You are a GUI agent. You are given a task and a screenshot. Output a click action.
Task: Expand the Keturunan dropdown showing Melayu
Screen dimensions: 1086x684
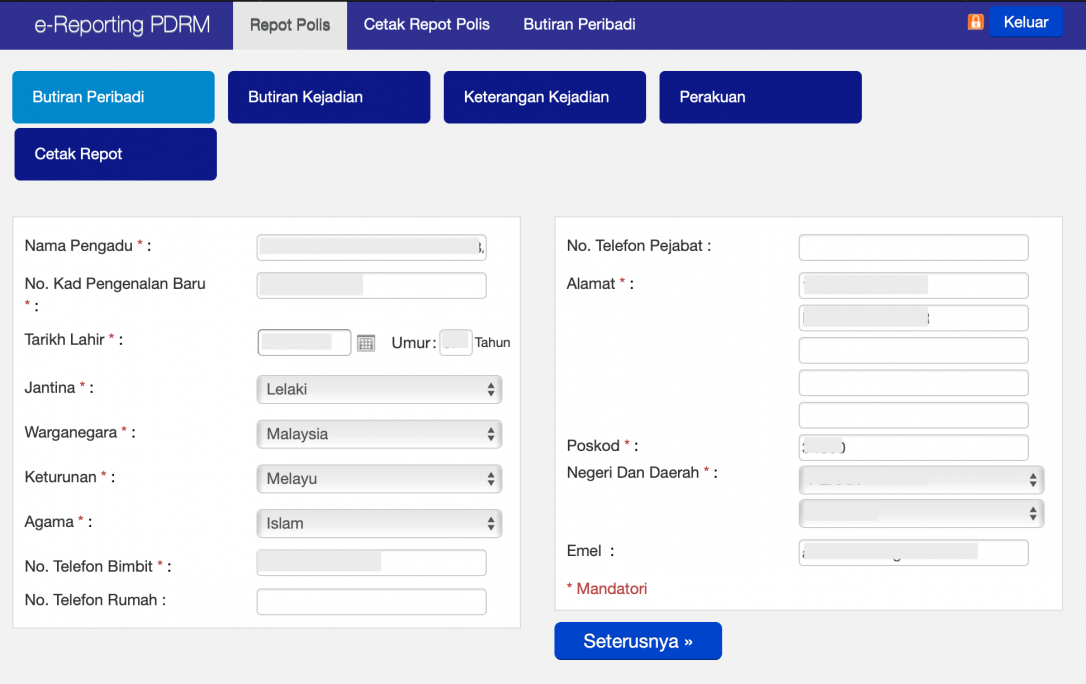tap(378, 478)
